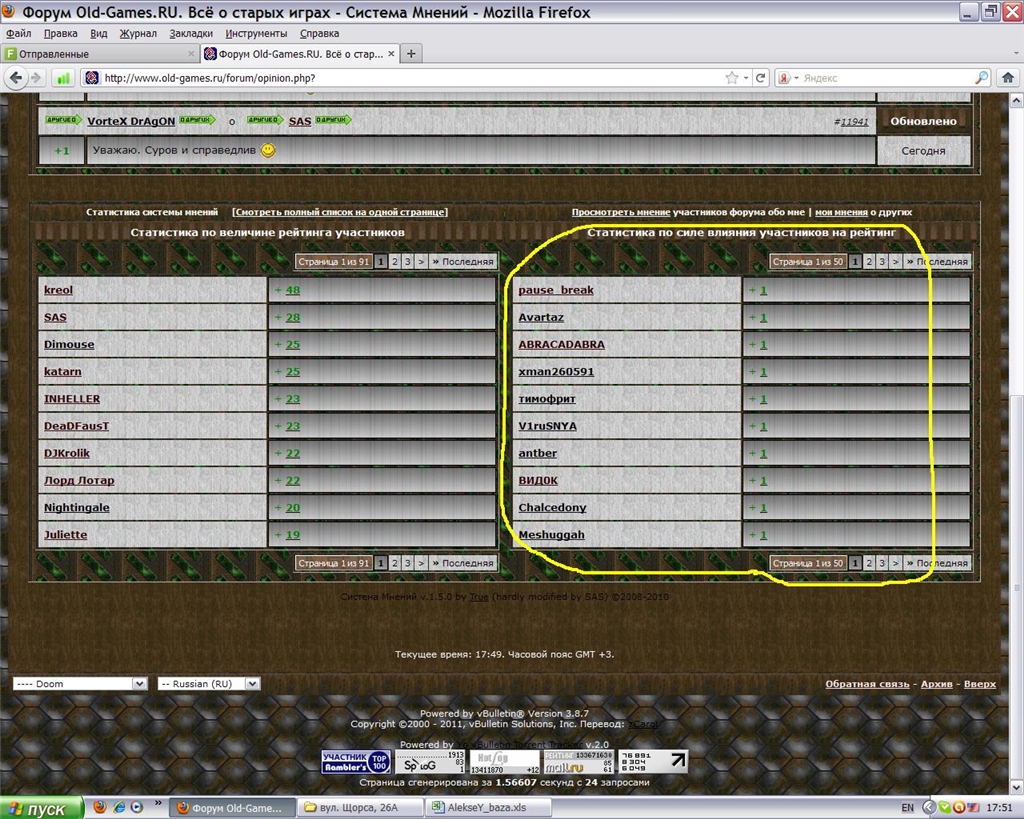Open pause_break user link
Viewport: 1024px width, 819px height.
[556, 290]
